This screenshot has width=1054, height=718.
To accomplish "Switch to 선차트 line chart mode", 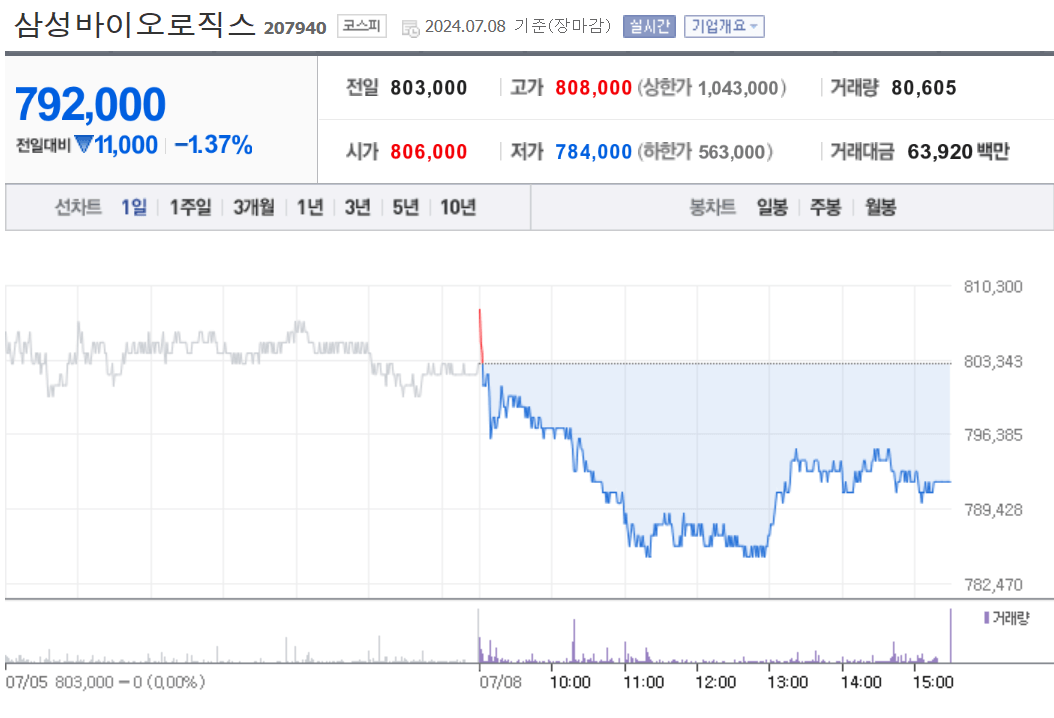I will point(78,208).
